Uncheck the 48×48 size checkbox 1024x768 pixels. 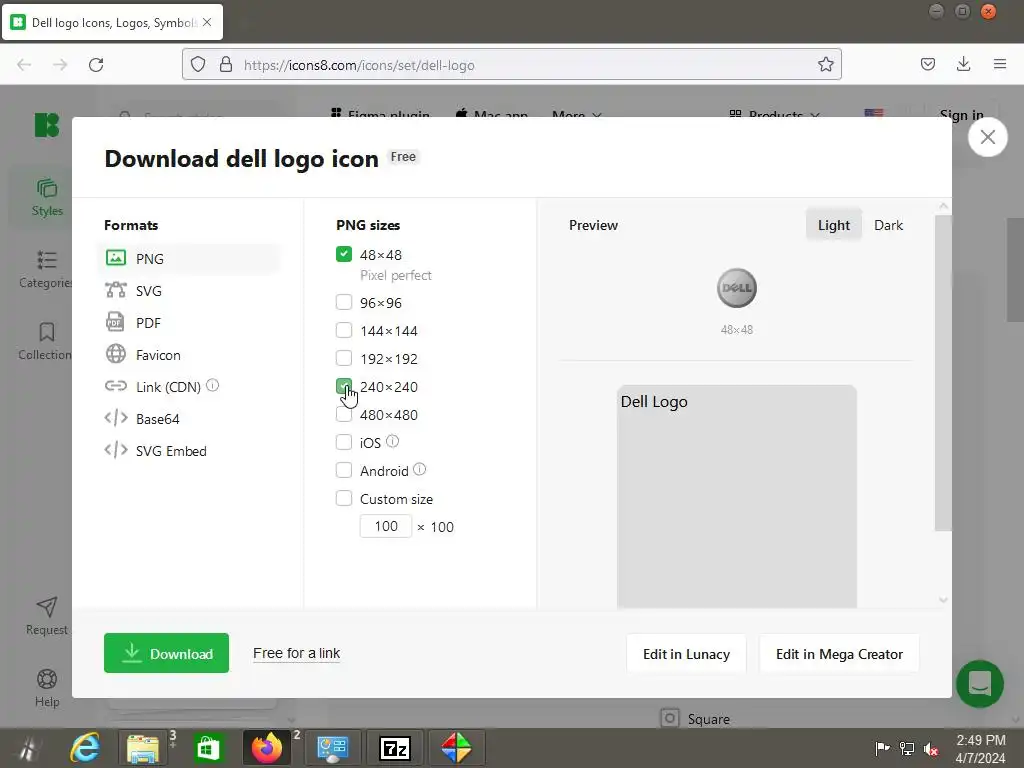click(x=344, y=254)
